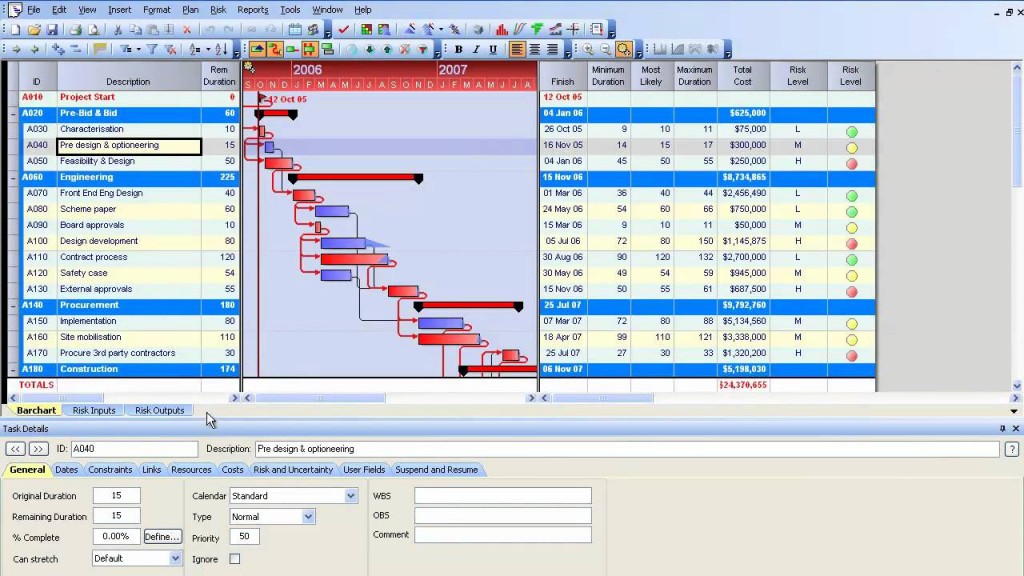
Task: Expand the Can stretch Default dropdown
Action: pos(175,558)
